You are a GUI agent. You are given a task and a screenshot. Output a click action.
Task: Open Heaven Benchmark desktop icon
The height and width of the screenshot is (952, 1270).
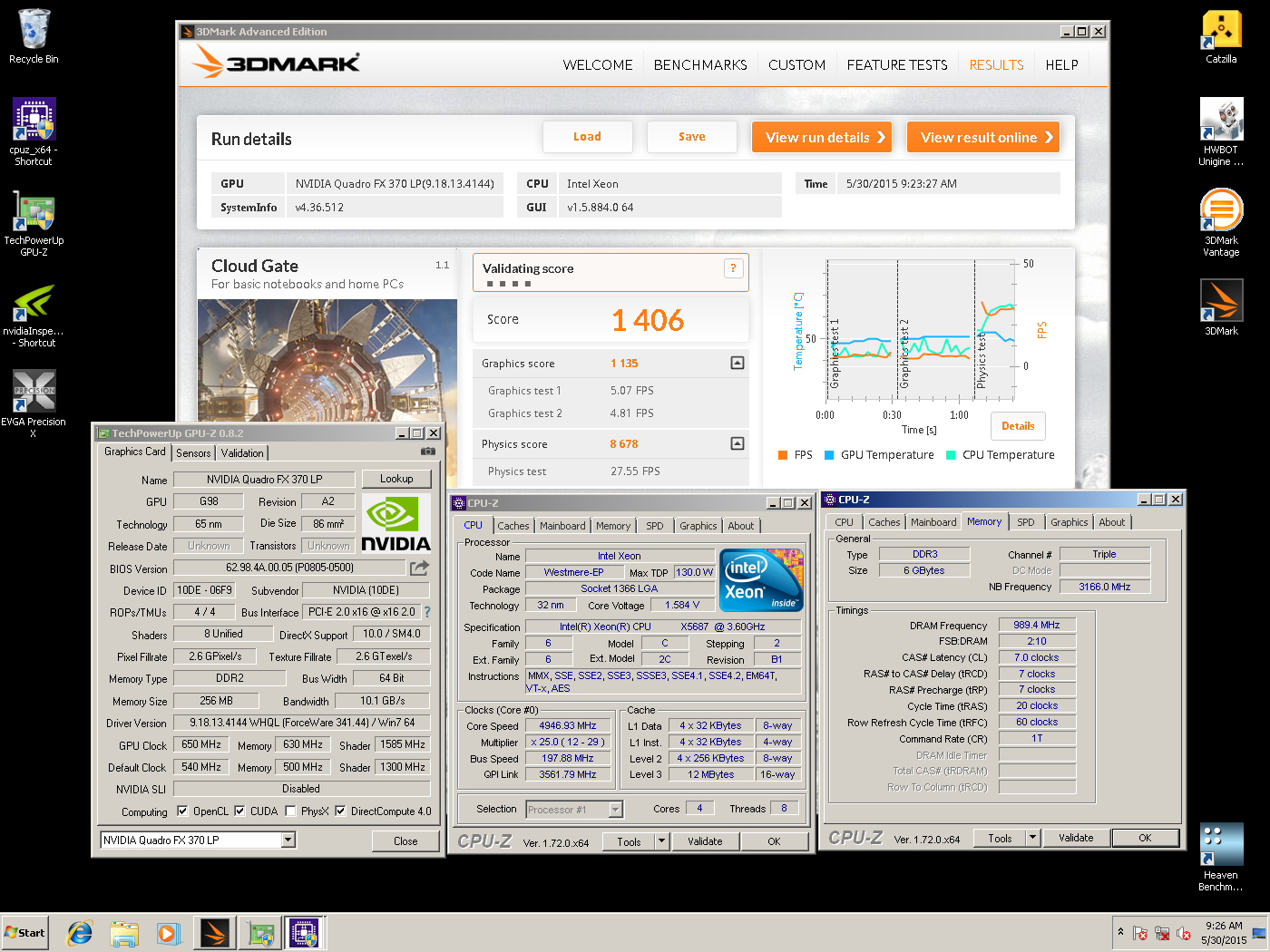click(1221, 858)
